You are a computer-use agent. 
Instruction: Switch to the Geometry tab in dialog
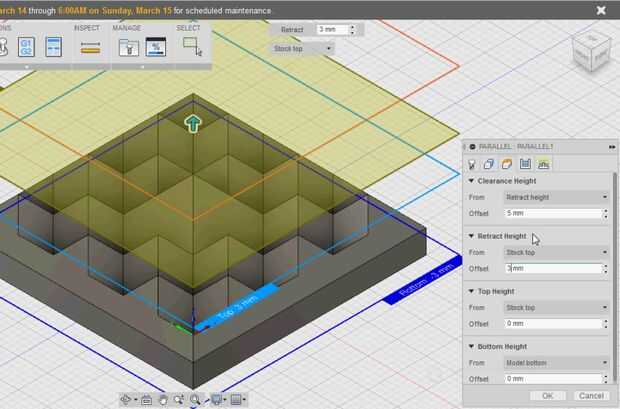coord(490,164)
